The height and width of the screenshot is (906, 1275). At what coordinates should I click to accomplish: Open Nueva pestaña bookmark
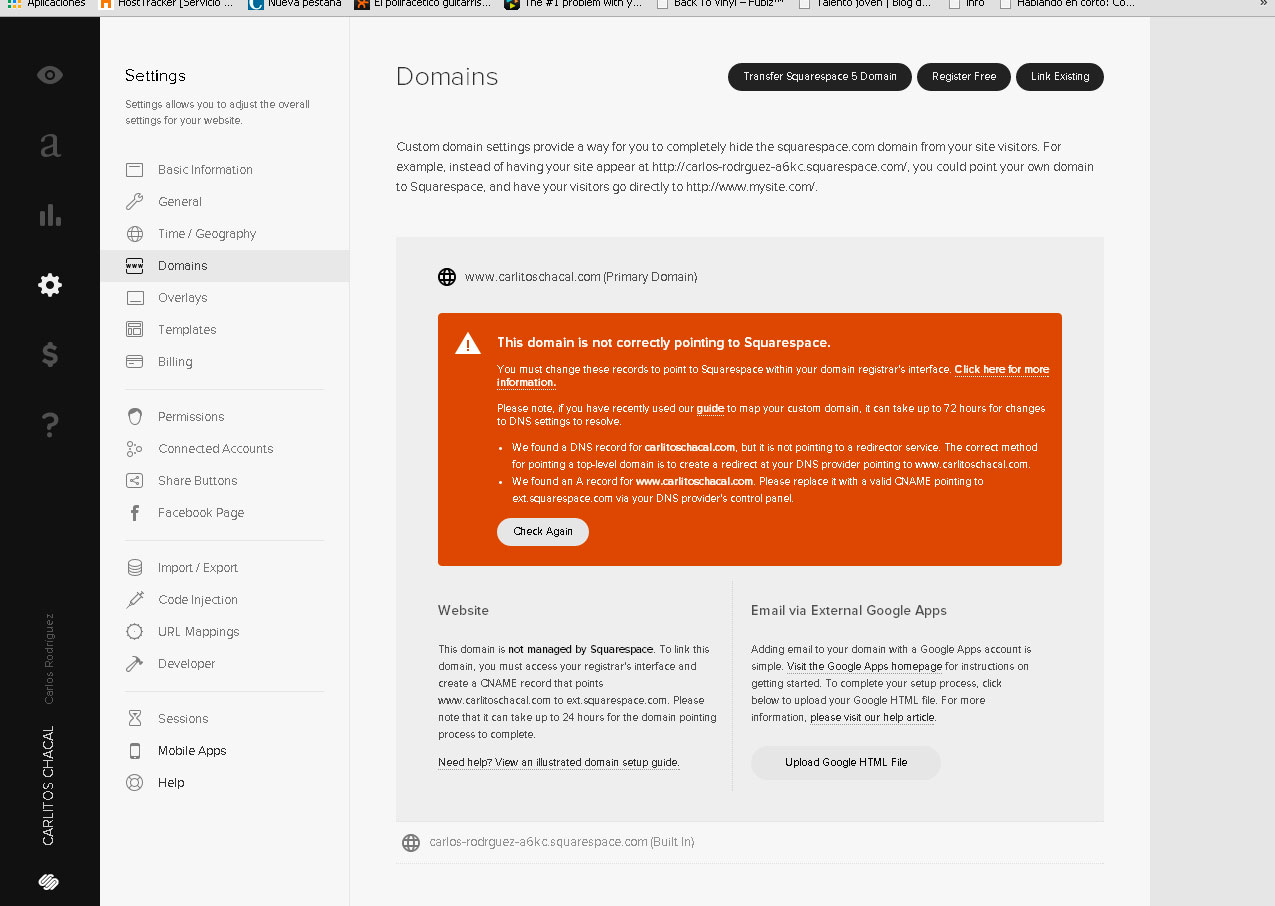295,4
